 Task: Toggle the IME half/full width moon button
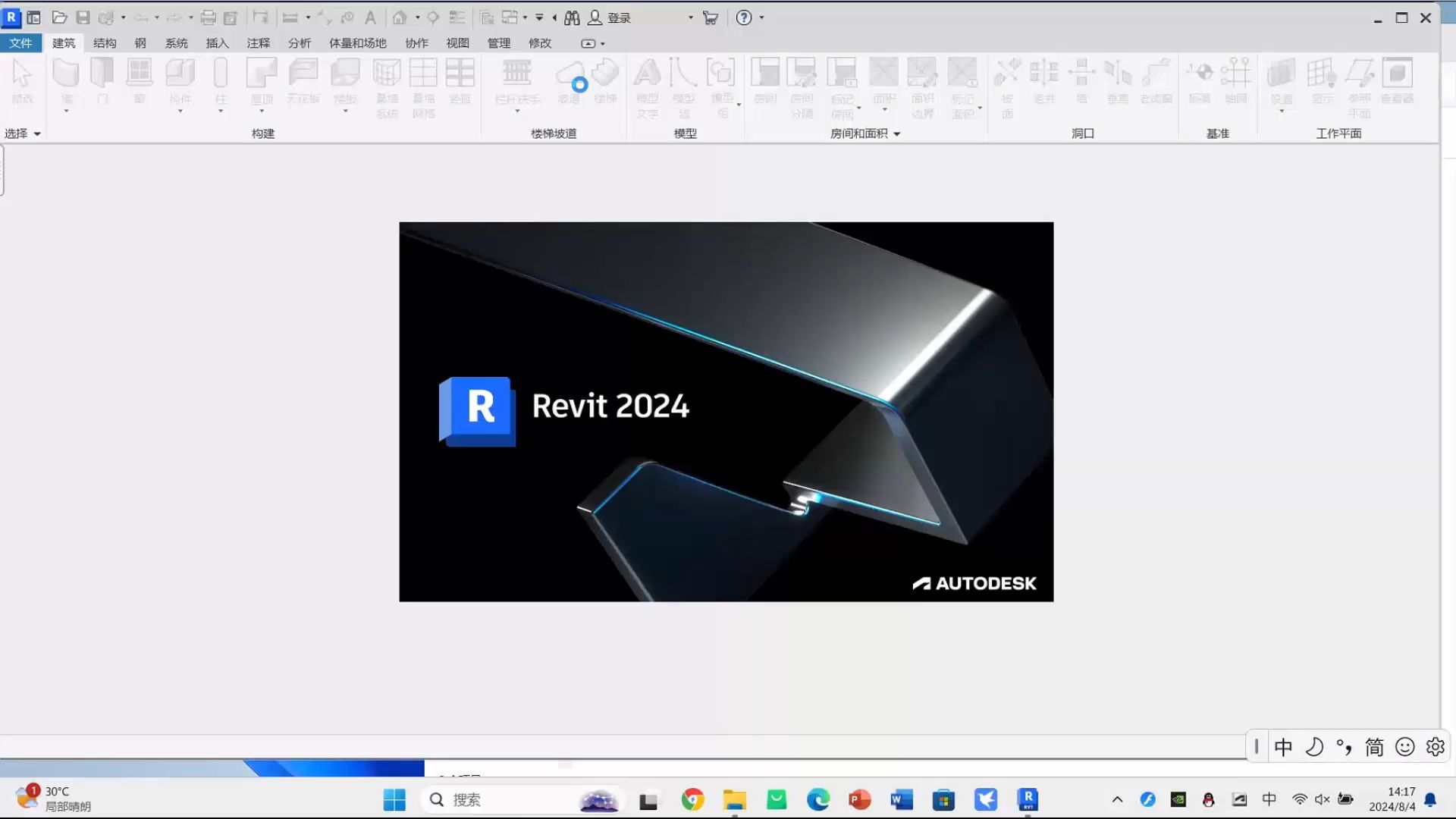click(1314, 747)
